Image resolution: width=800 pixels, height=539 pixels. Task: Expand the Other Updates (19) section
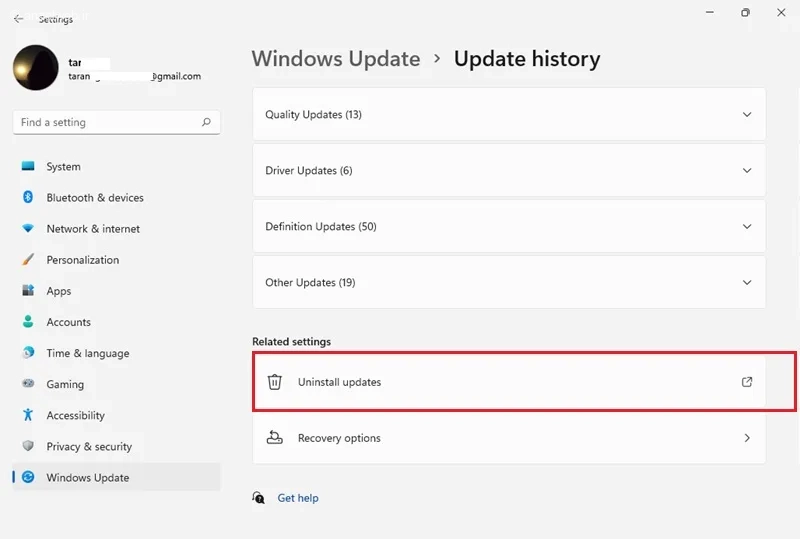509,282
